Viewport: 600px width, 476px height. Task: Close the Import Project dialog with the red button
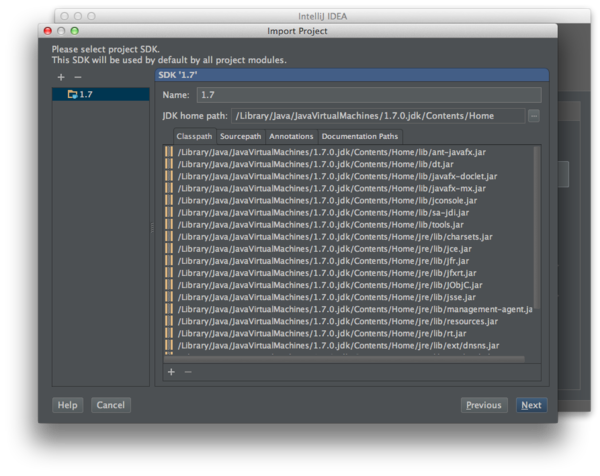tap(48, 31)
